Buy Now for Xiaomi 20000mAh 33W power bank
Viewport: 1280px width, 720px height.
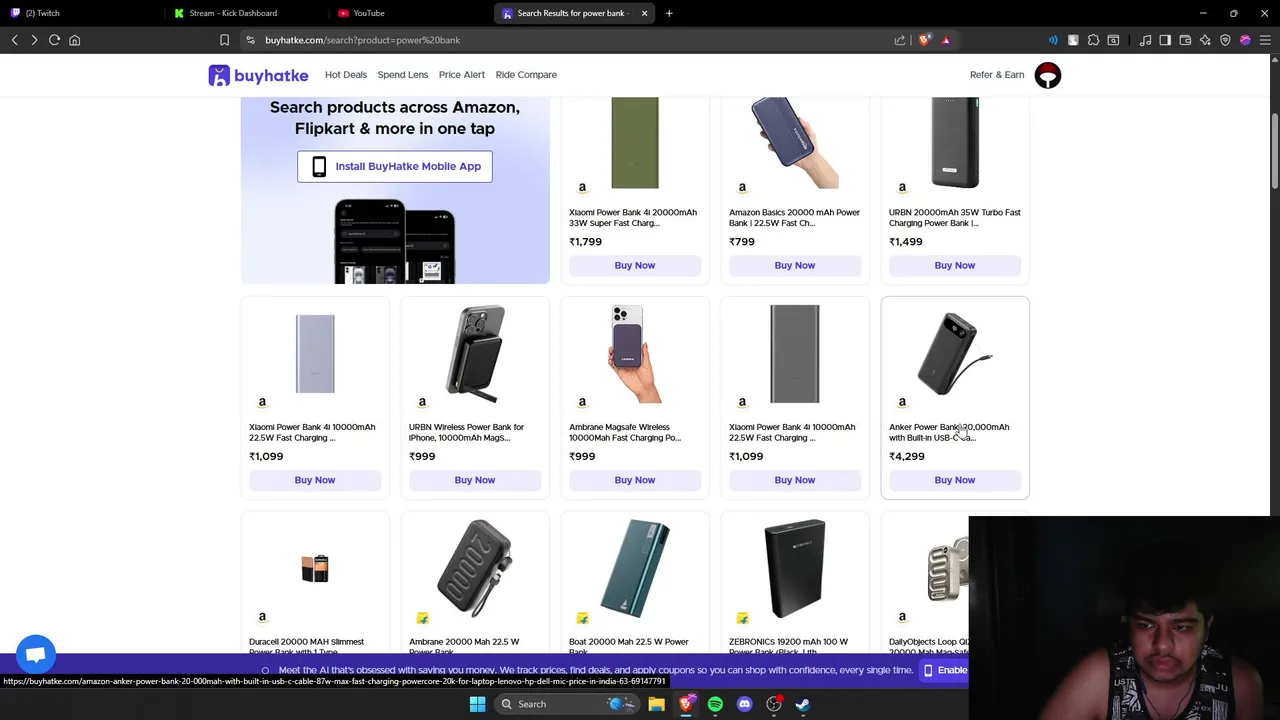coord(635,265)
